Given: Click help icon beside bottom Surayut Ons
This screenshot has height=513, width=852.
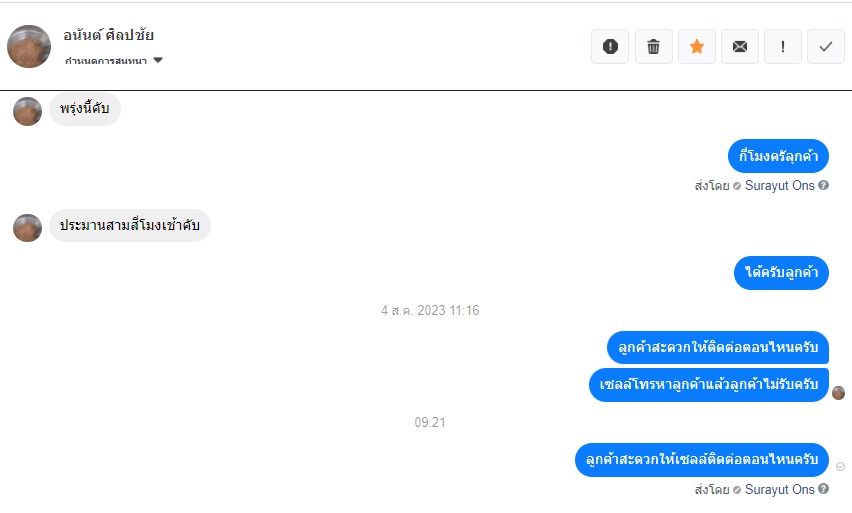Looking at the screenshot, I should (x=824, y=489).
